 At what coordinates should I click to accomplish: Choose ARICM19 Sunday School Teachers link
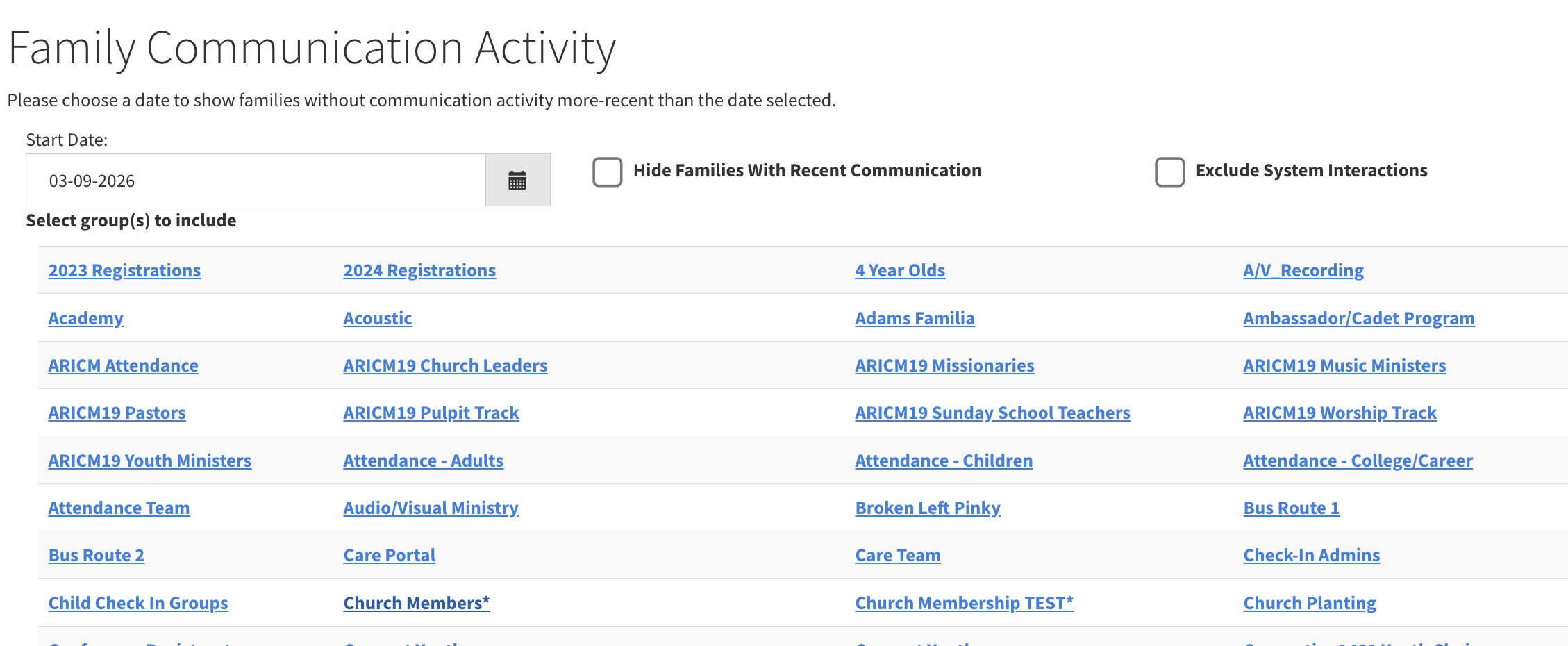click(992, 413)
